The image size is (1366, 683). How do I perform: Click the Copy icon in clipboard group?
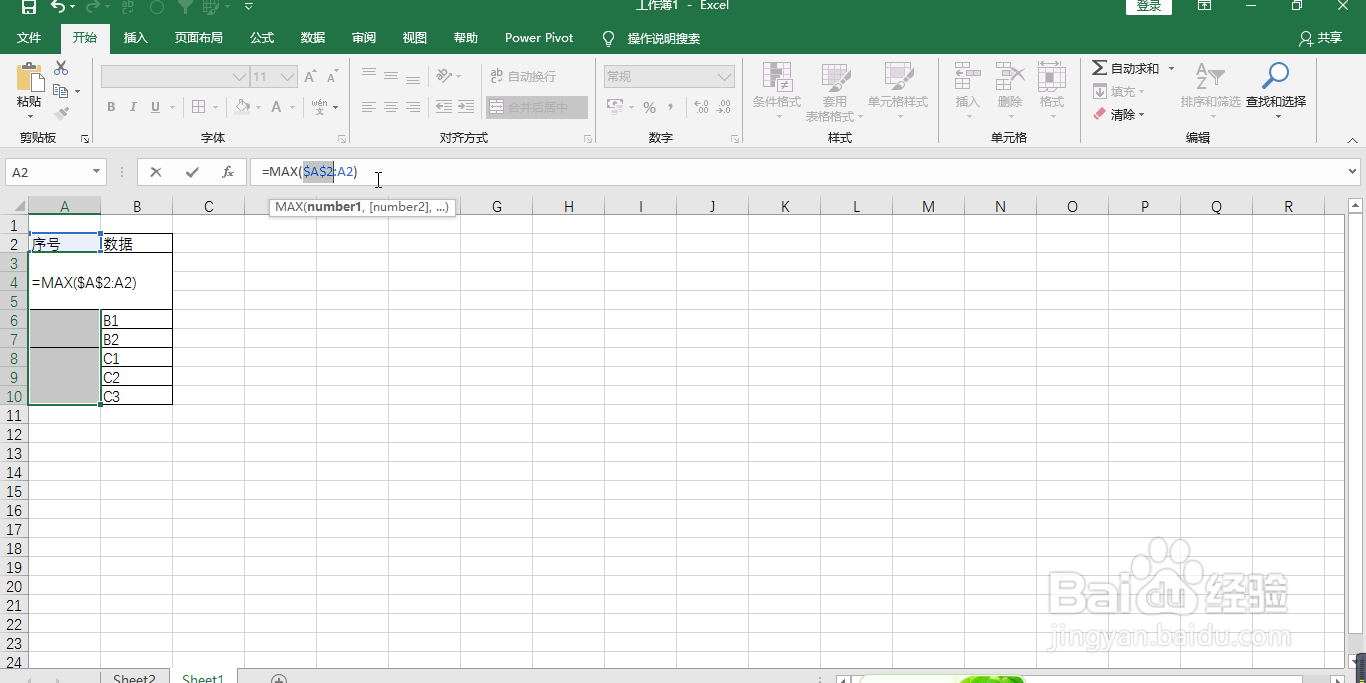coord(60,91)
